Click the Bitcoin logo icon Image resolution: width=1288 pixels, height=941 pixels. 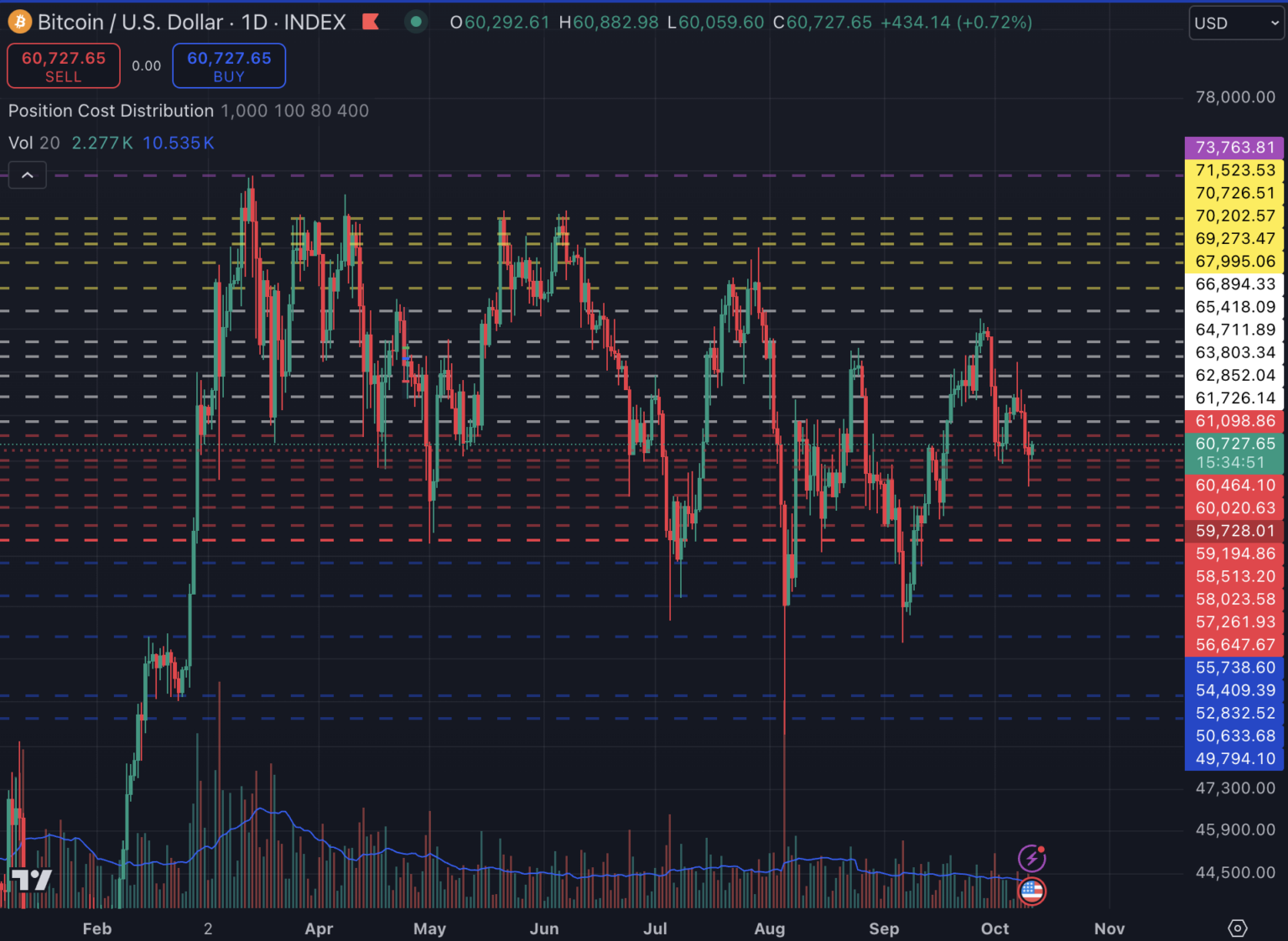pyautogui.click(x=19, y=22)
